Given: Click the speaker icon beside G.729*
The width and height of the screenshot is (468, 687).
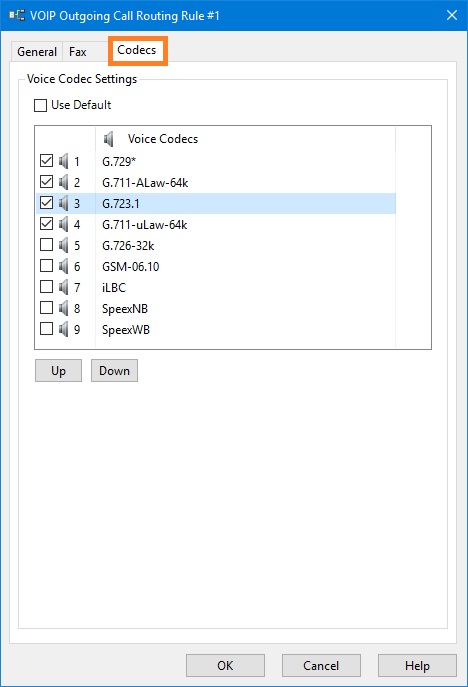Looking at the screenshot, I should click(x=64, y=161).
